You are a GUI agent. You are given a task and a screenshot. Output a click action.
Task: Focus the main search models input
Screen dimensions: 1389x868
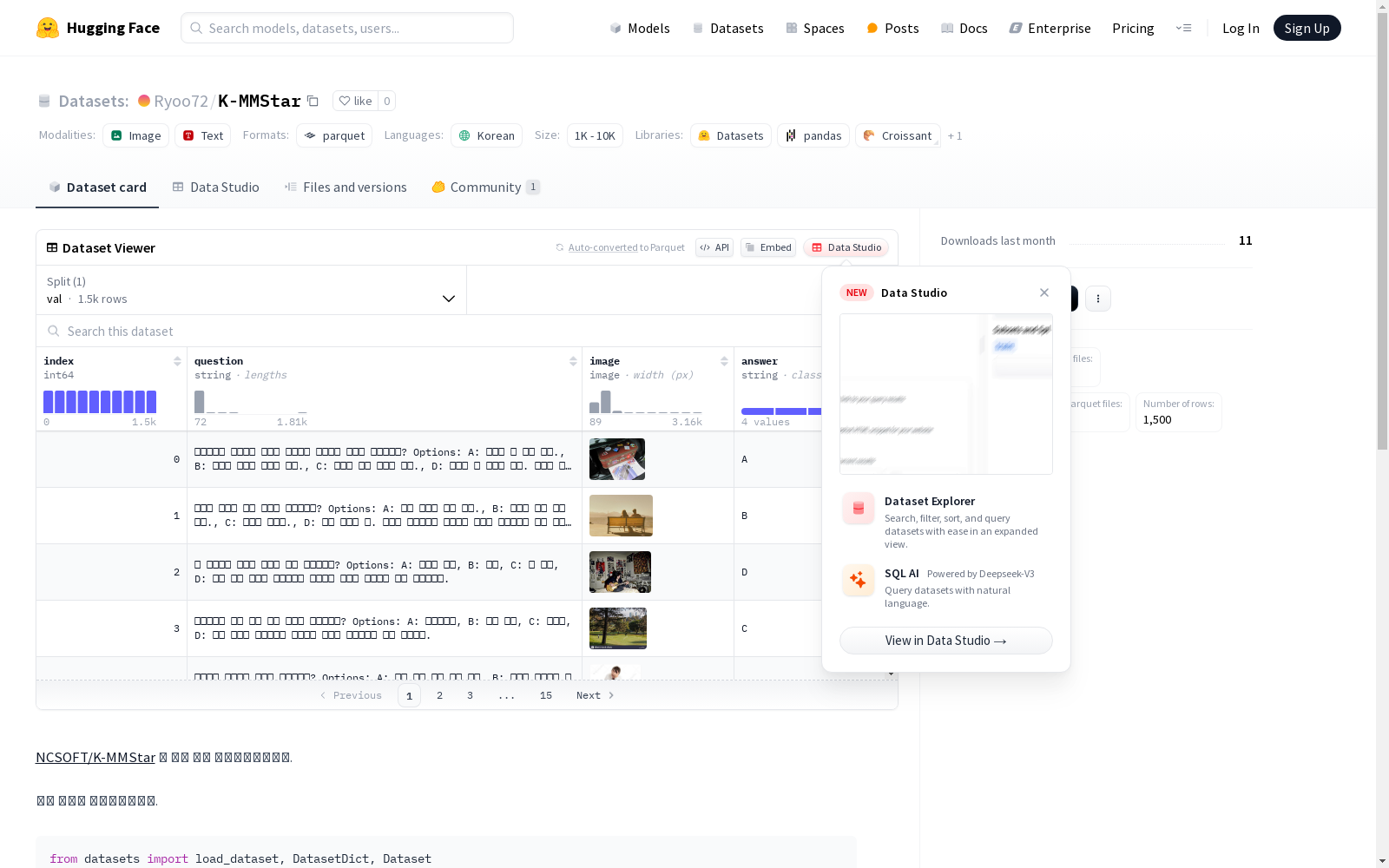pyautogui.click(x=347, y=28)
